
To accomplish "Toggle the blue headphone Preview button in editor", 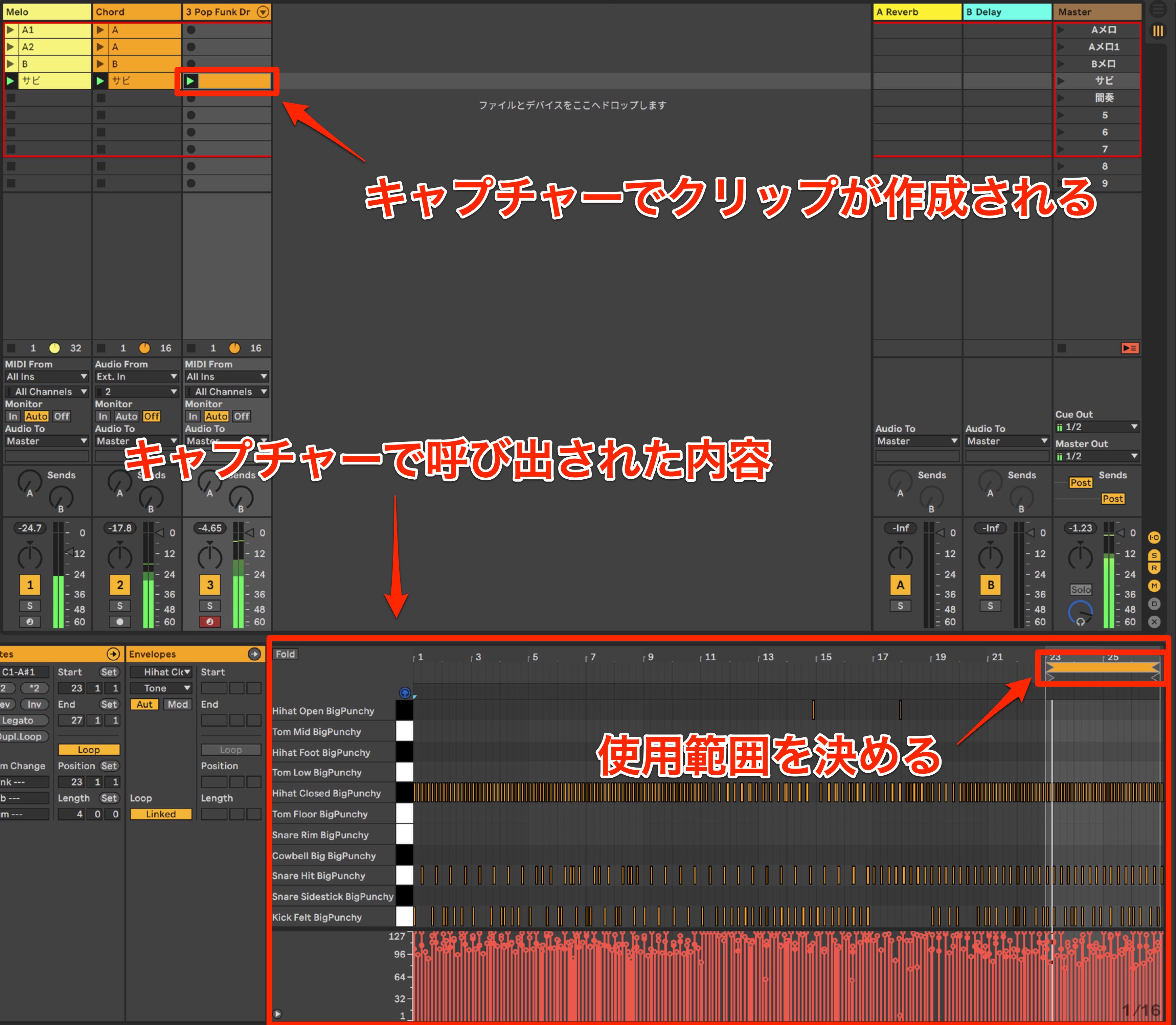I will click(405, 693).
